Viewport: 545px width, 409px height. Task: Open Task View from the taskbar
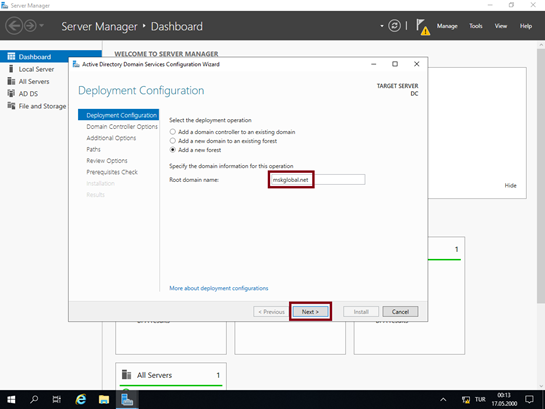click(x=57, y=400)
